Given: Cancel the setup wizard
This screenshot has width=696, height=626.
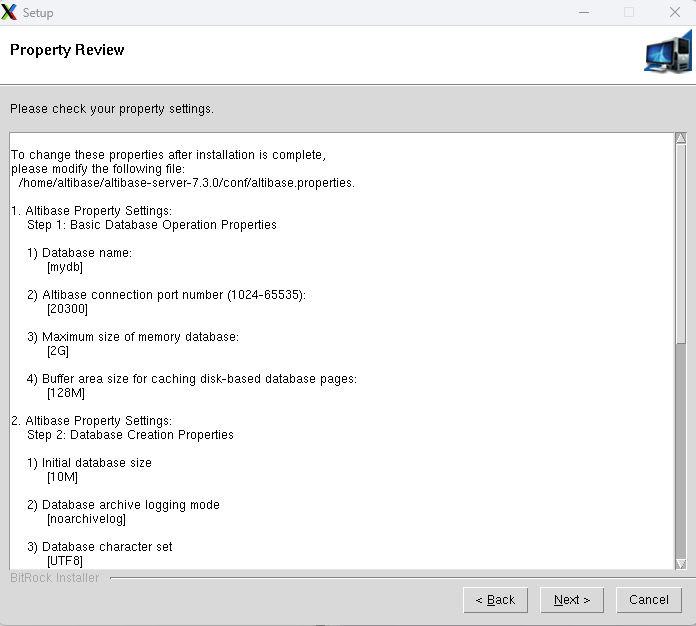Looking at the screenshot, I should tap(649, 600).
